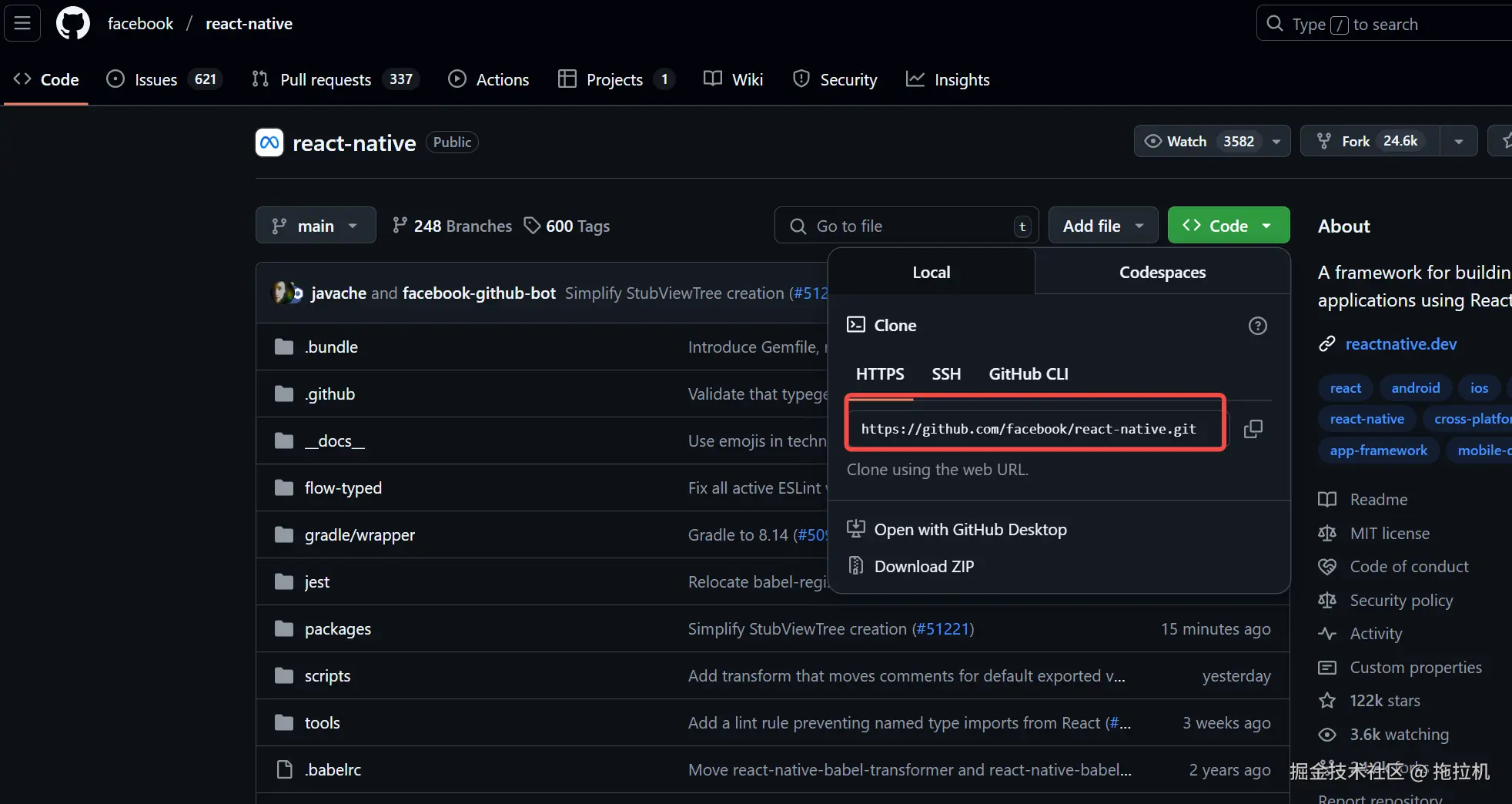Viewport: 1512px width, 804px height.
Task: Click the android topic tag
Action: pyautogui.click(x=1415, y=388)
